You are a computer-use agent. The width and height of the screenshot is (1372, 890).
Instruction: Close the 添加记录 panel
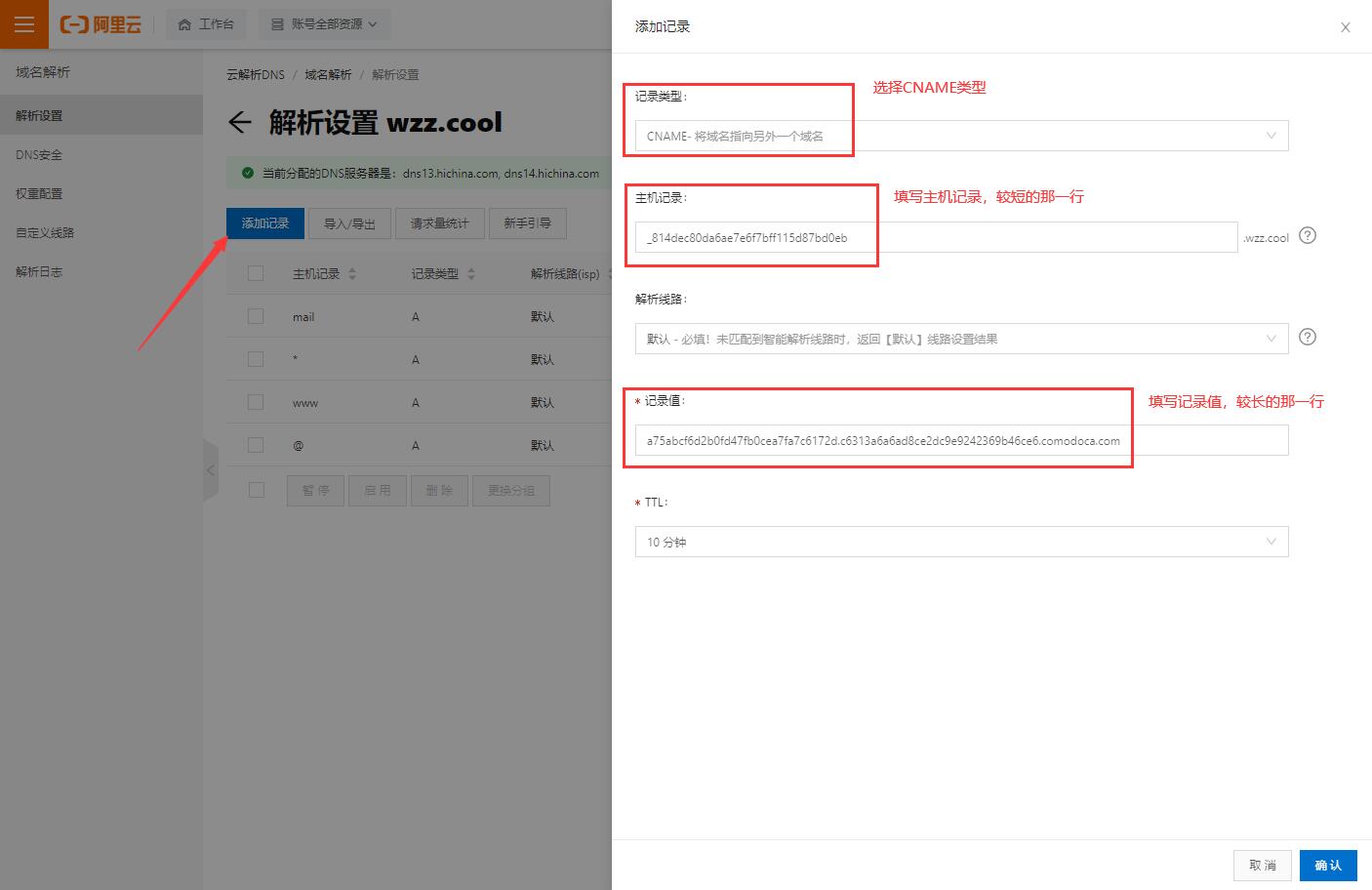[1346, 27]
